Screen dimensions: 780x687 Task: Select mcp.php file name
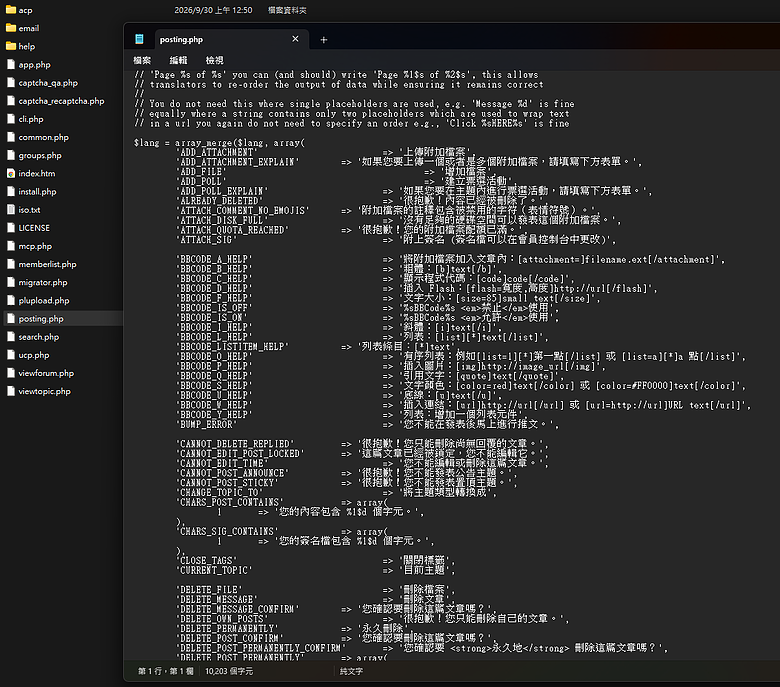point(35,246)
